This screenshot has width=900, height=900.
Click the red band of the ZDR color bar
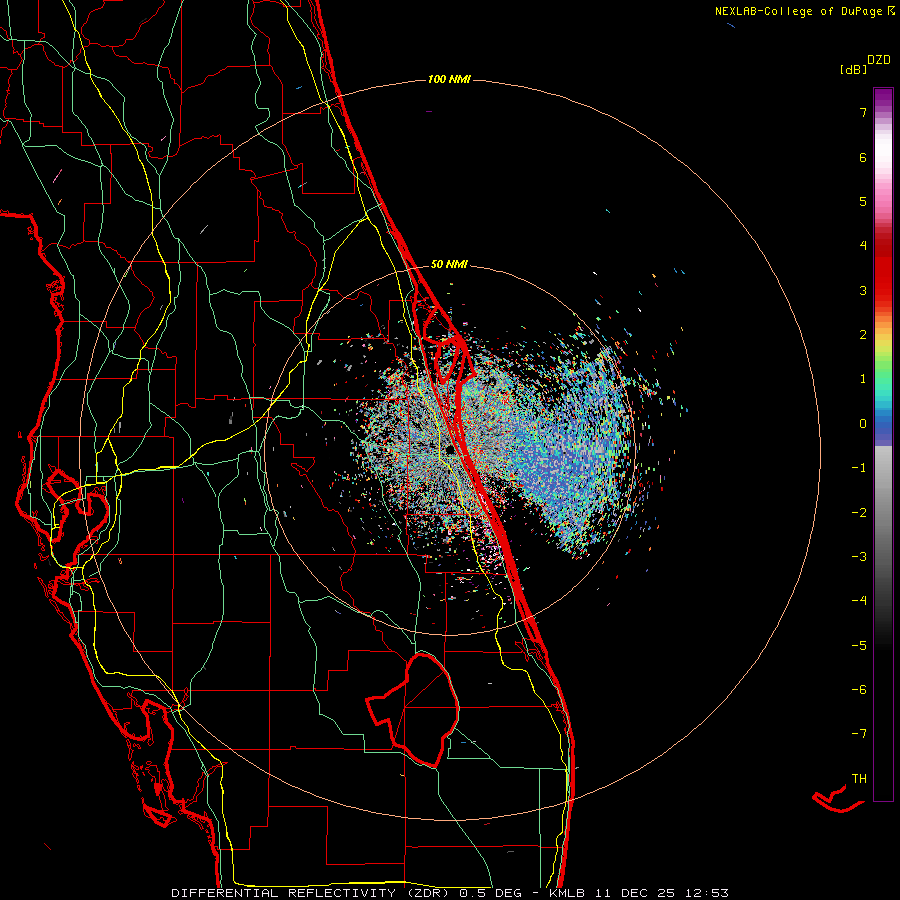(x=883, y=267)
